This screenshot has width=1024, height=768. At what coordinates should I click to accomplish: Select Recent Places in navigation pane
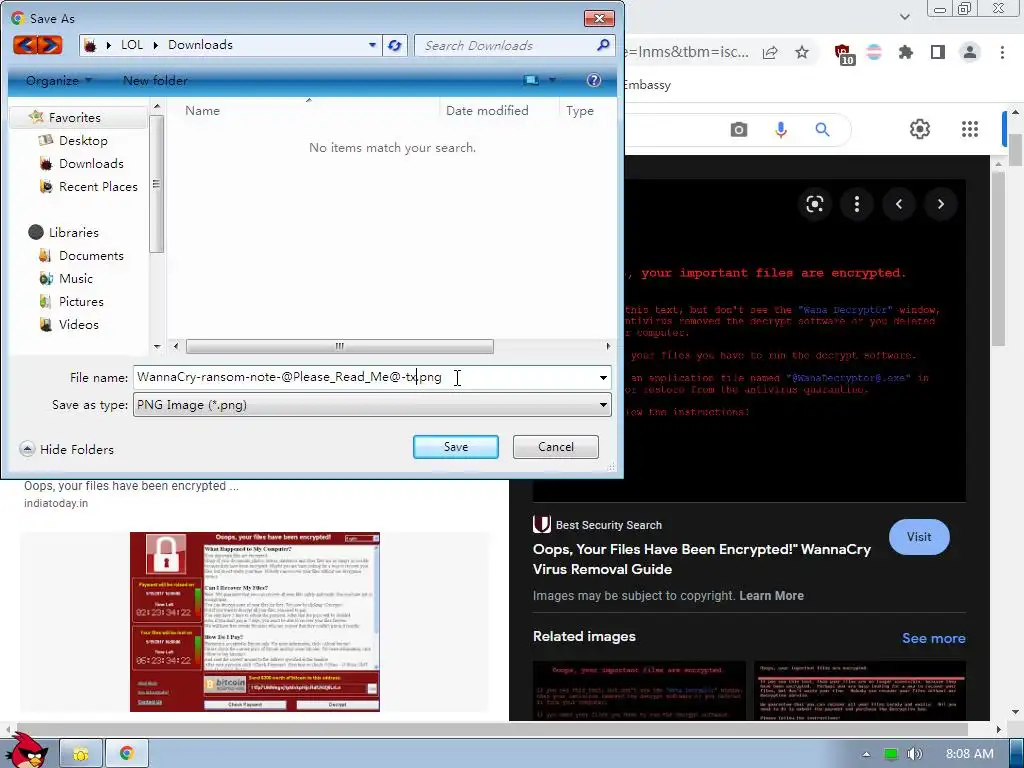pos(98,187)
